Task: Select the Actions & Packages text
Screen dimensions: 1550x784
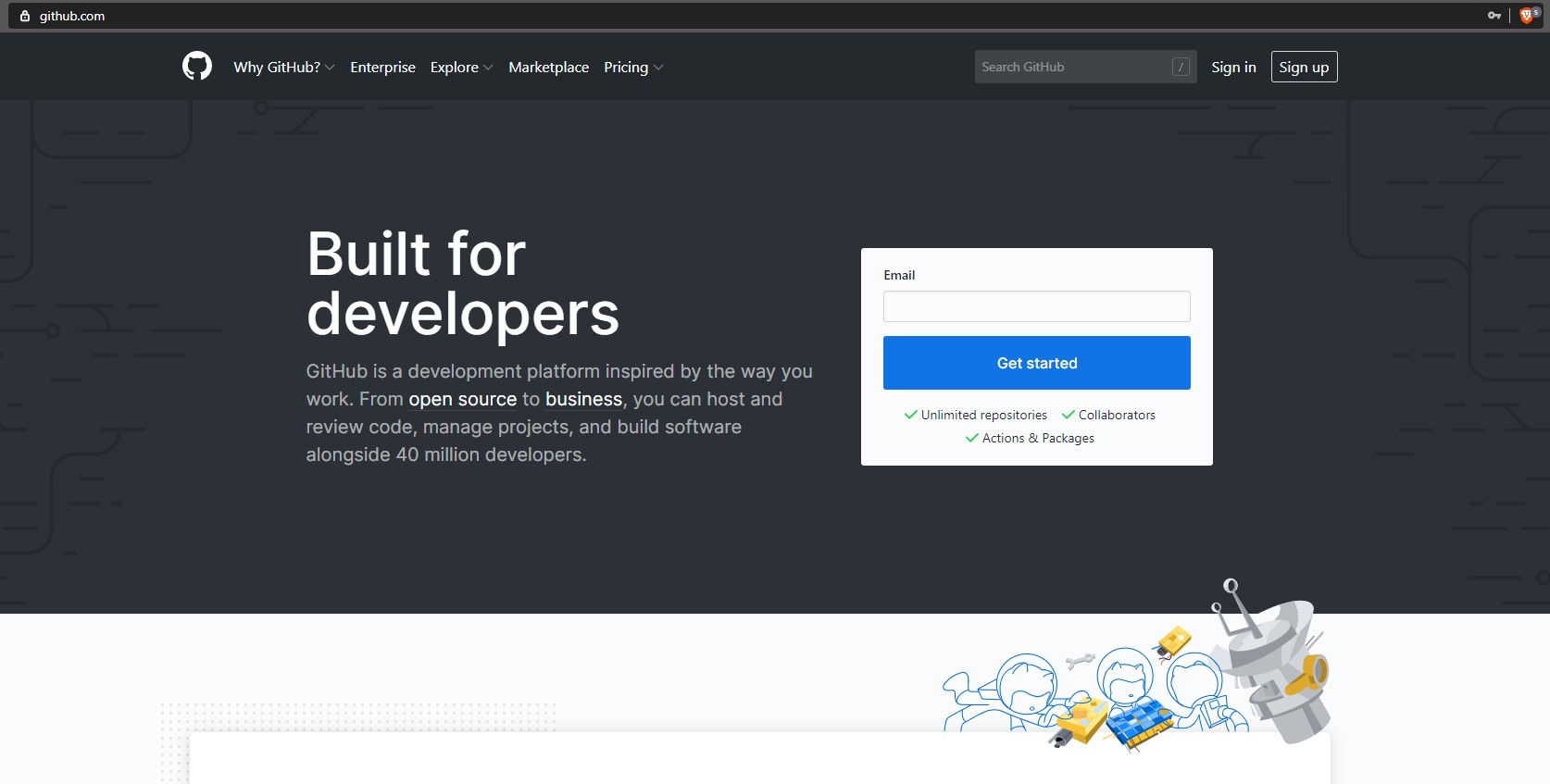Action: pyautogui.click(x=1038, y=438)
